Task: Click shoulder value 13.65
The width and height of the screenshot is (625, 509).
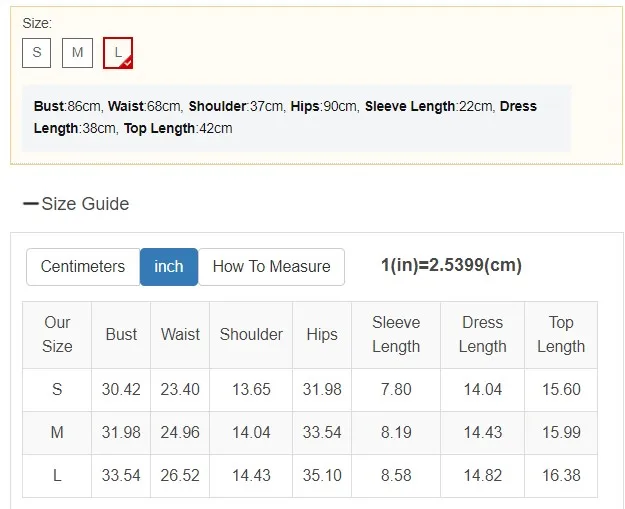Action: [251, 389]
